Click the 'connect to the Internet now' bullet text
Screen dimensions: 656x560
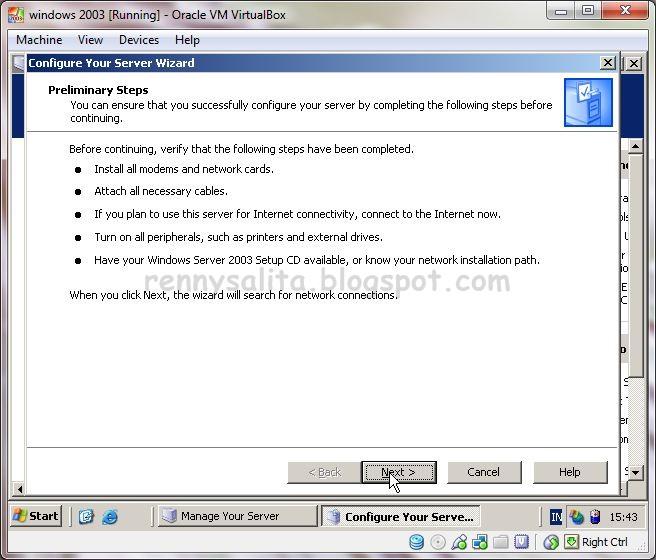(297, 214)
